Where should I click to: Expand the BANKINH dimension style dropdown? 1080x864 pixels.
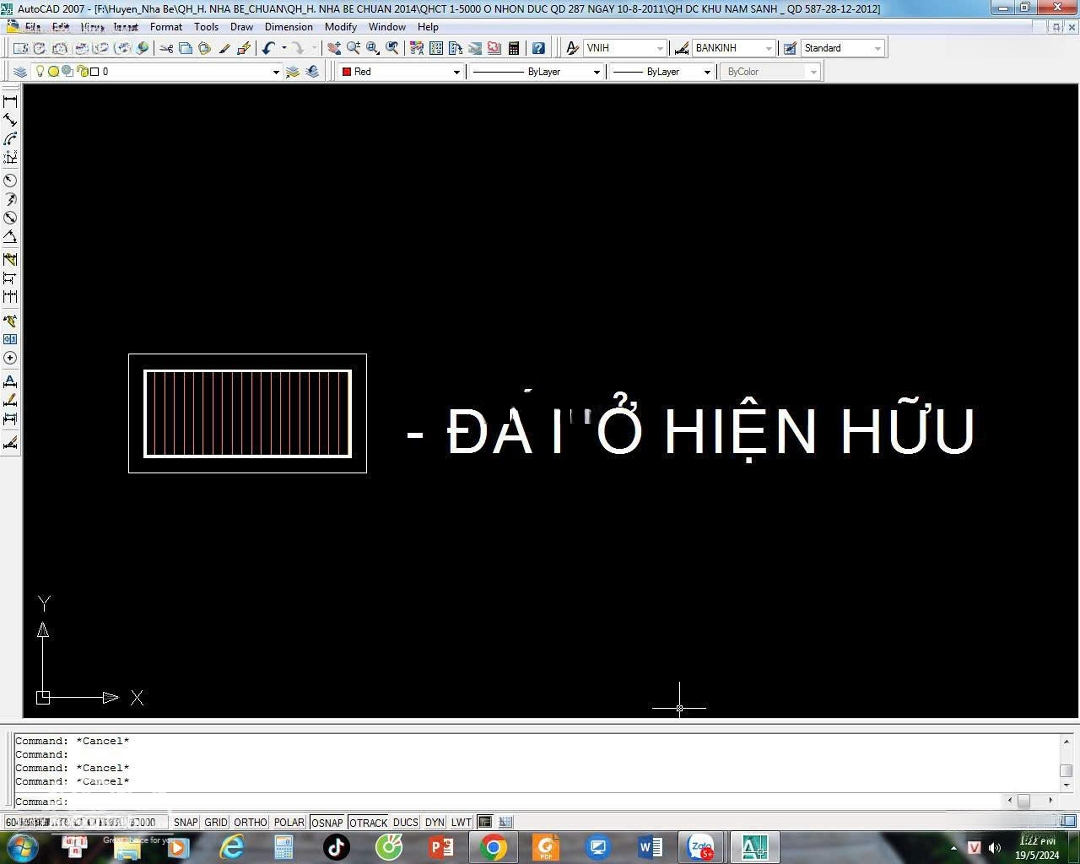[768, 48]
